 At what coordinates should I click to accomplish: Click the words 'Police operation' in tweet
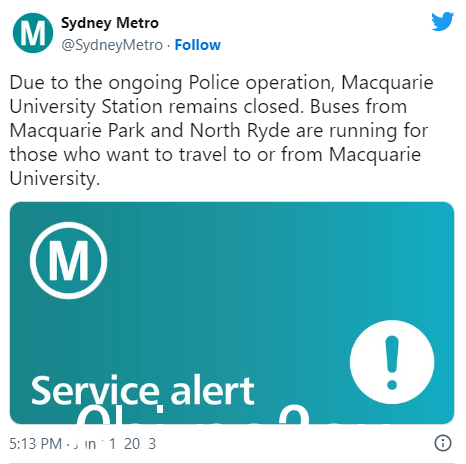259,82
